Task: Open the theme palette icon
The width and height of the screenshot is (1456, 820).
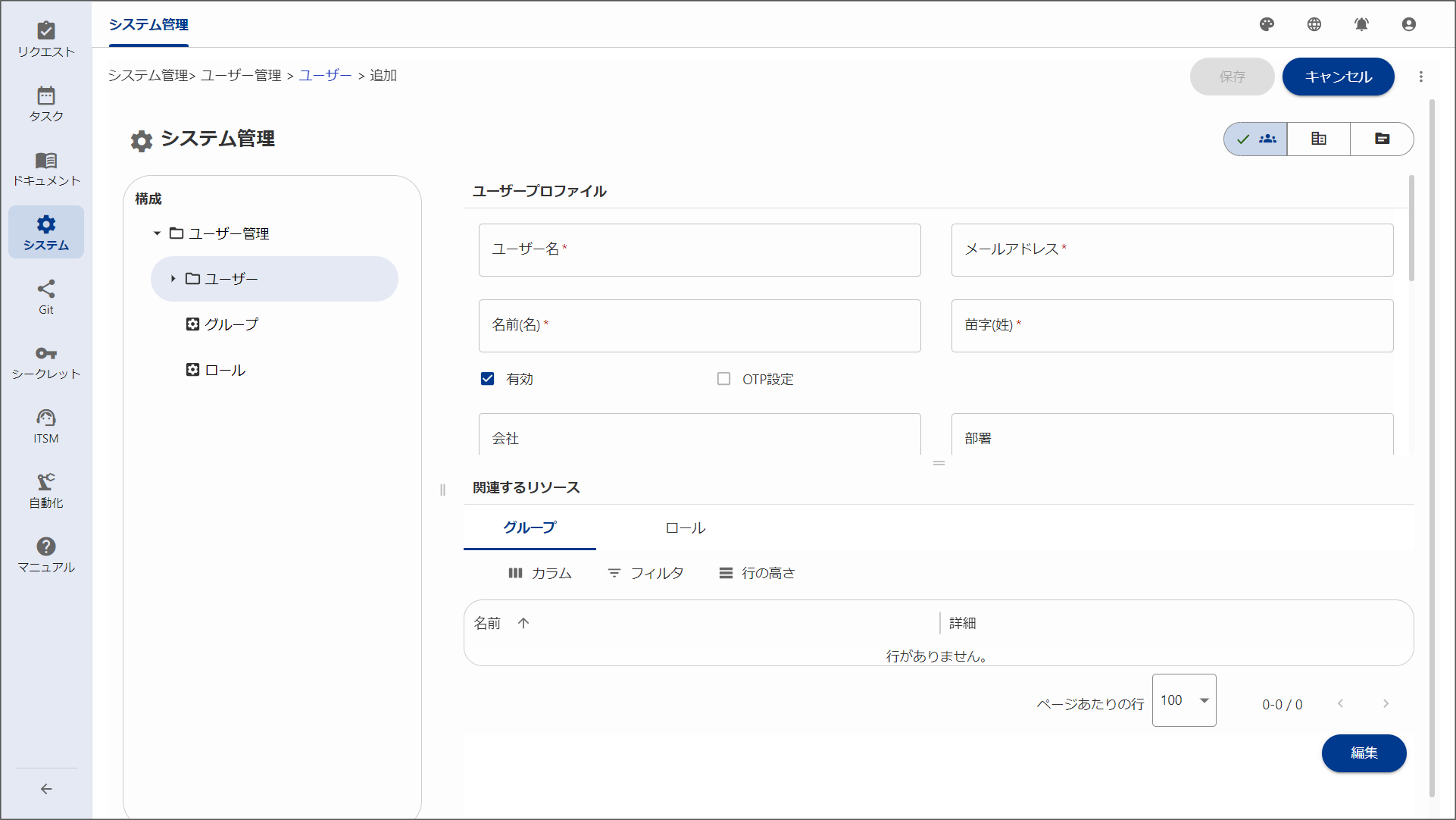Action: pos(1267,24)
